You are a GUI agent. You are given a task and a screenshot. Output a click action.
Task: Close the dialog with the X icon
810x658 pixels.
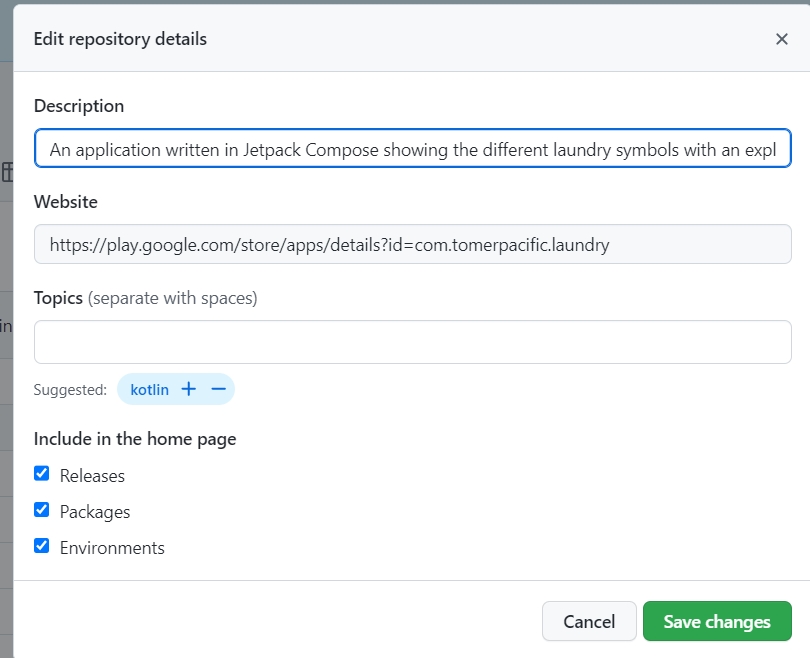[x=782, y=39]
